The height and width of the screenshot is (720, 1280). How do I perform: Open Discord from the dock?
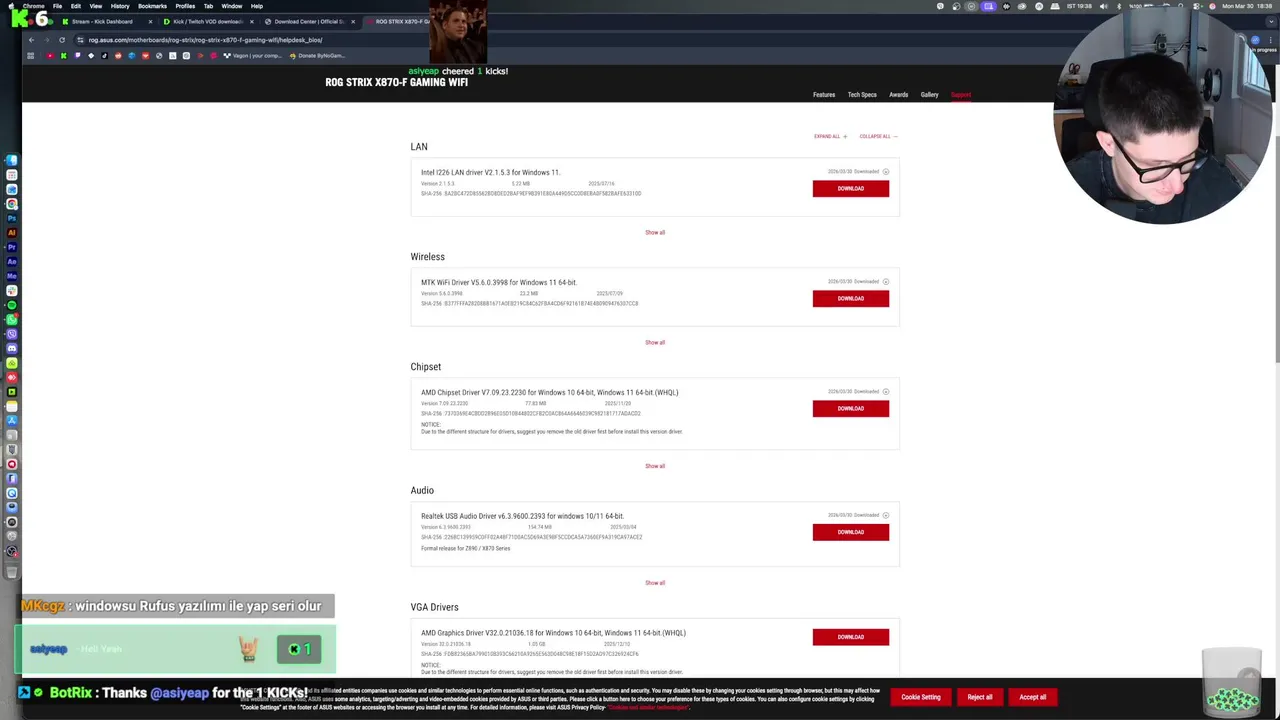[x=12, y=348]
